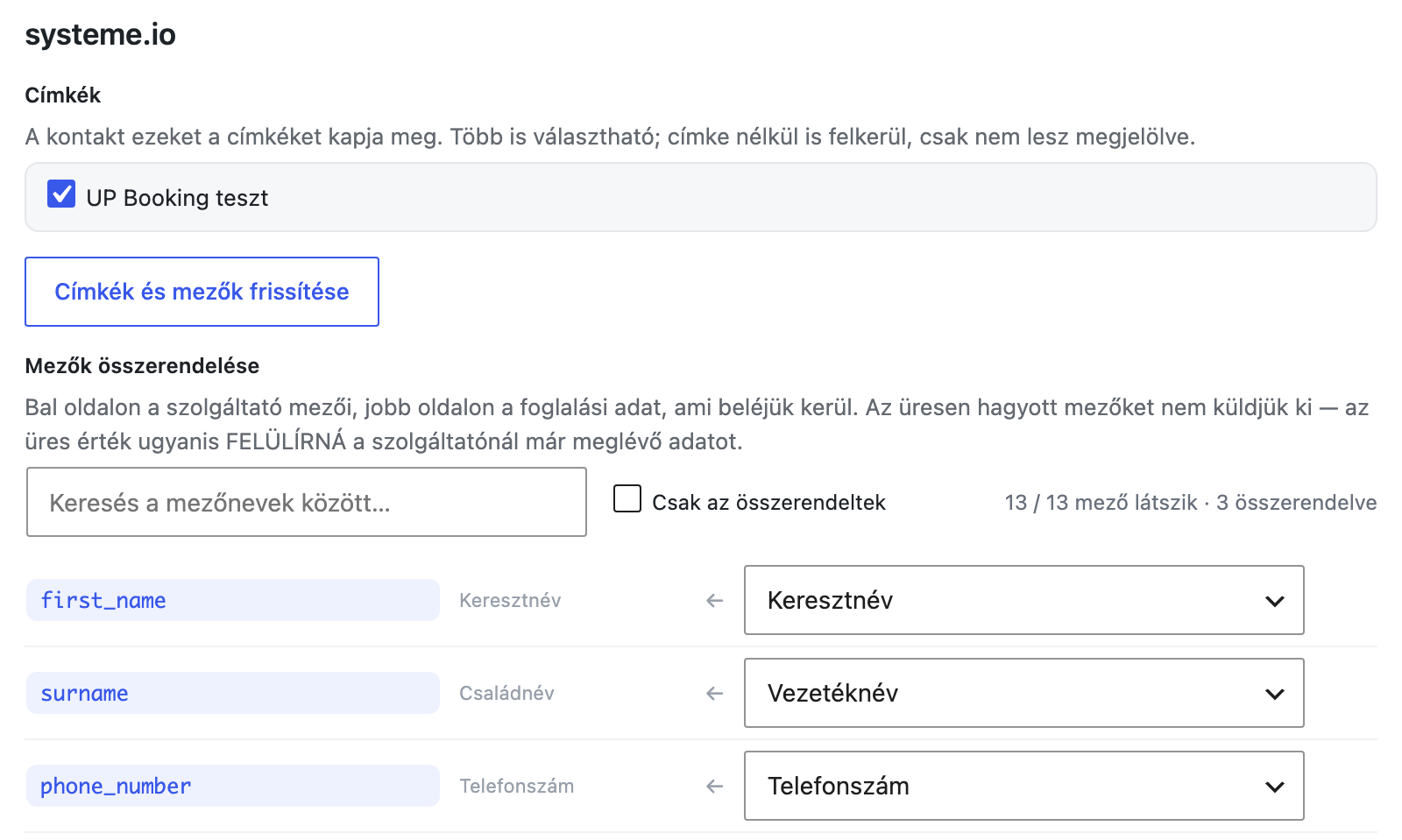This screenshot has height=840, width=1402.
Task: Click the UP Booking teszt tag label
Action: [x=177, y=198]
